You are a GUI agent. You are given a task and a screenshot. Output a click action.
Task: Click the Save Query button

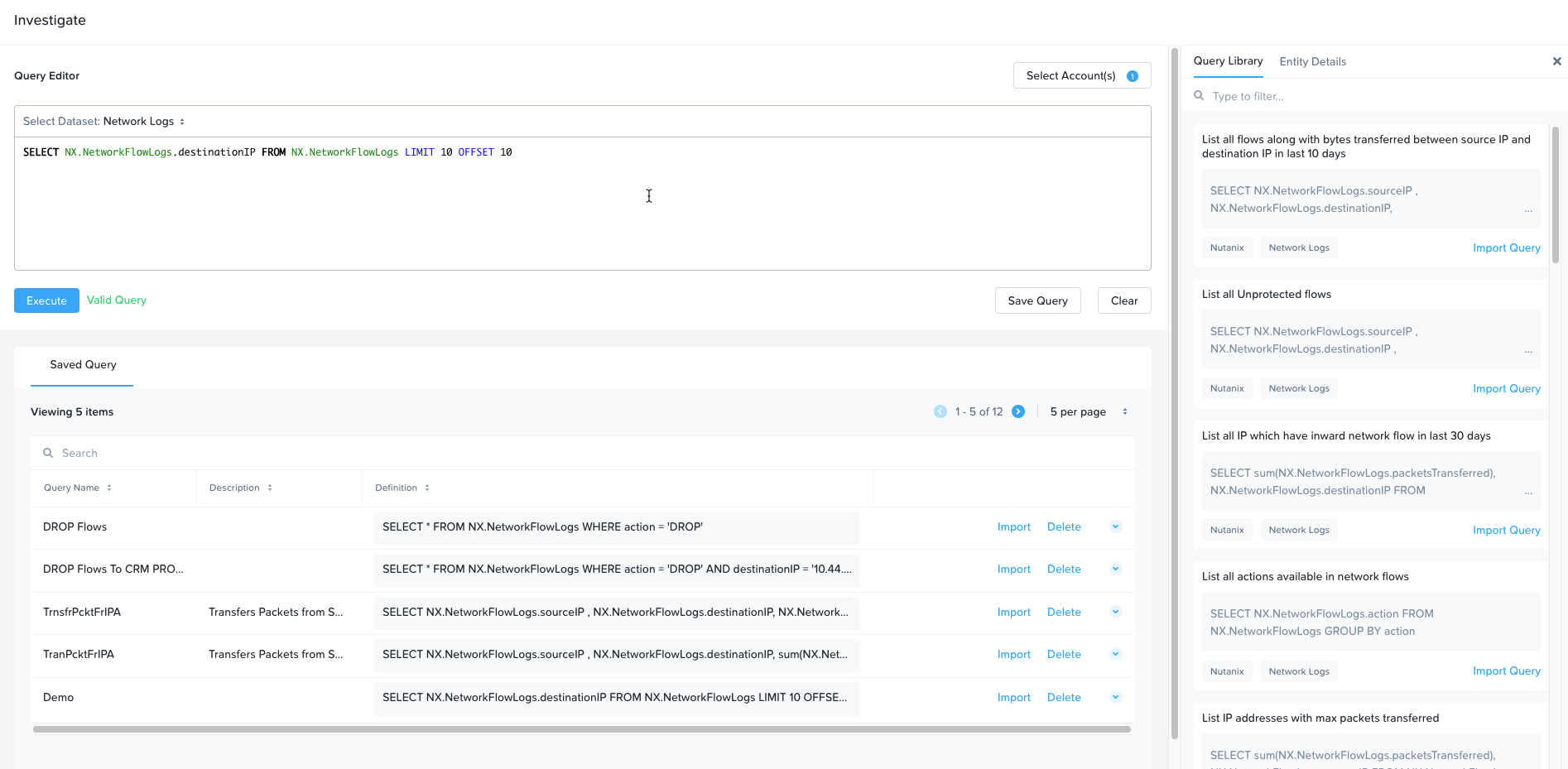pos(1037,300)
